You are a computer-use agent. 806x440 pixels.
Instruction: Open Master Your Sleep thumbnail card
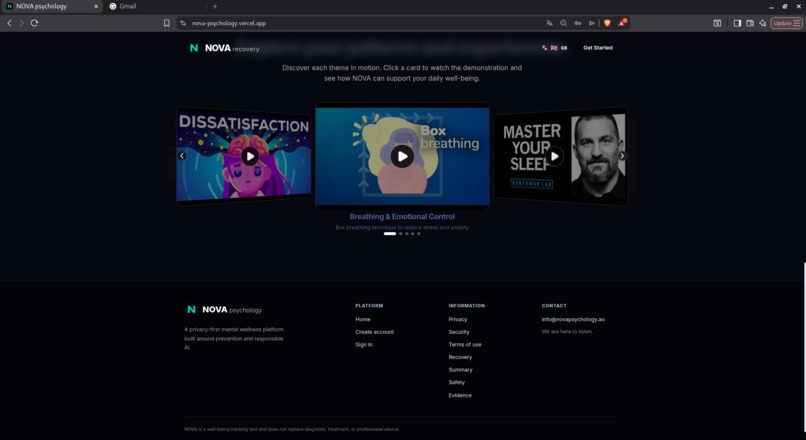coord(561,156)
